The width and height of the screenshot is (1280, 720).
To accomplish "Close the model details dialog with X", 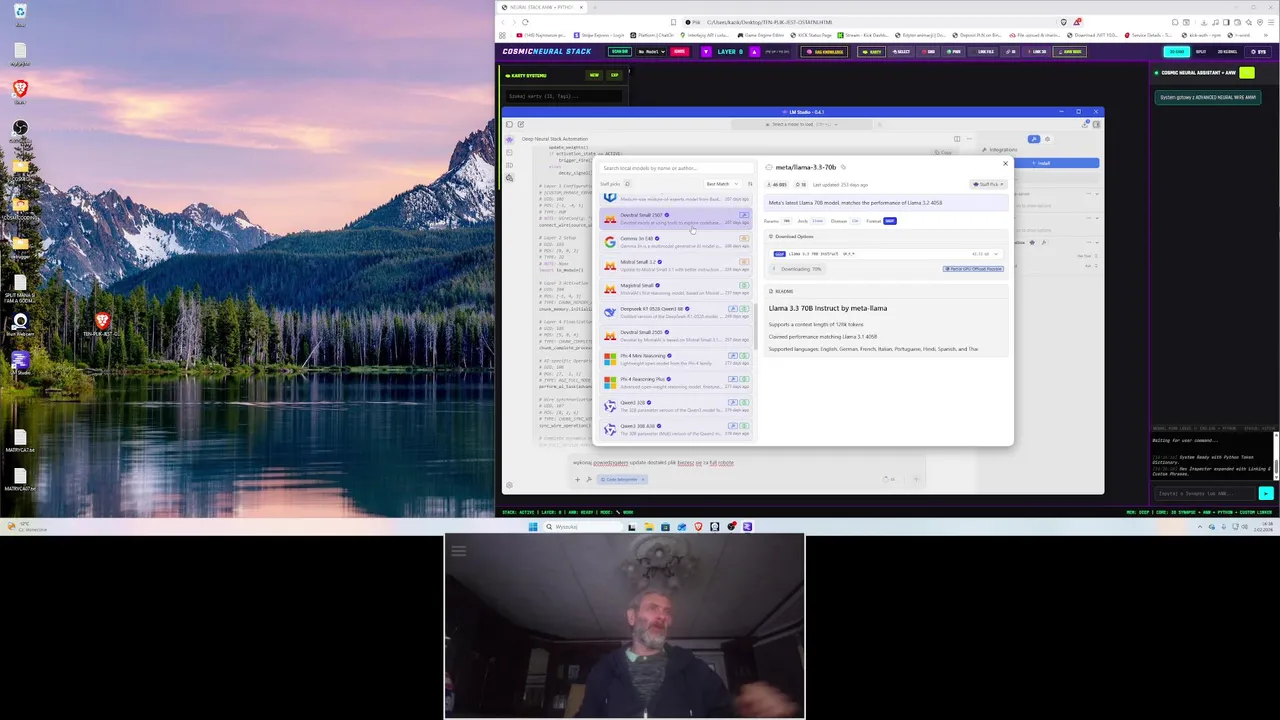I will [1005, 164].
